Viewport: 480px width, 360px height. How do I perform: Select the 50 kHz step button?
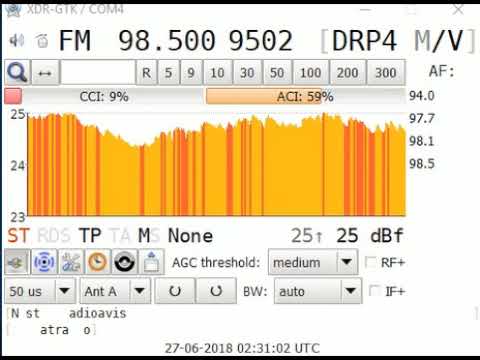(x=277, y=72)
